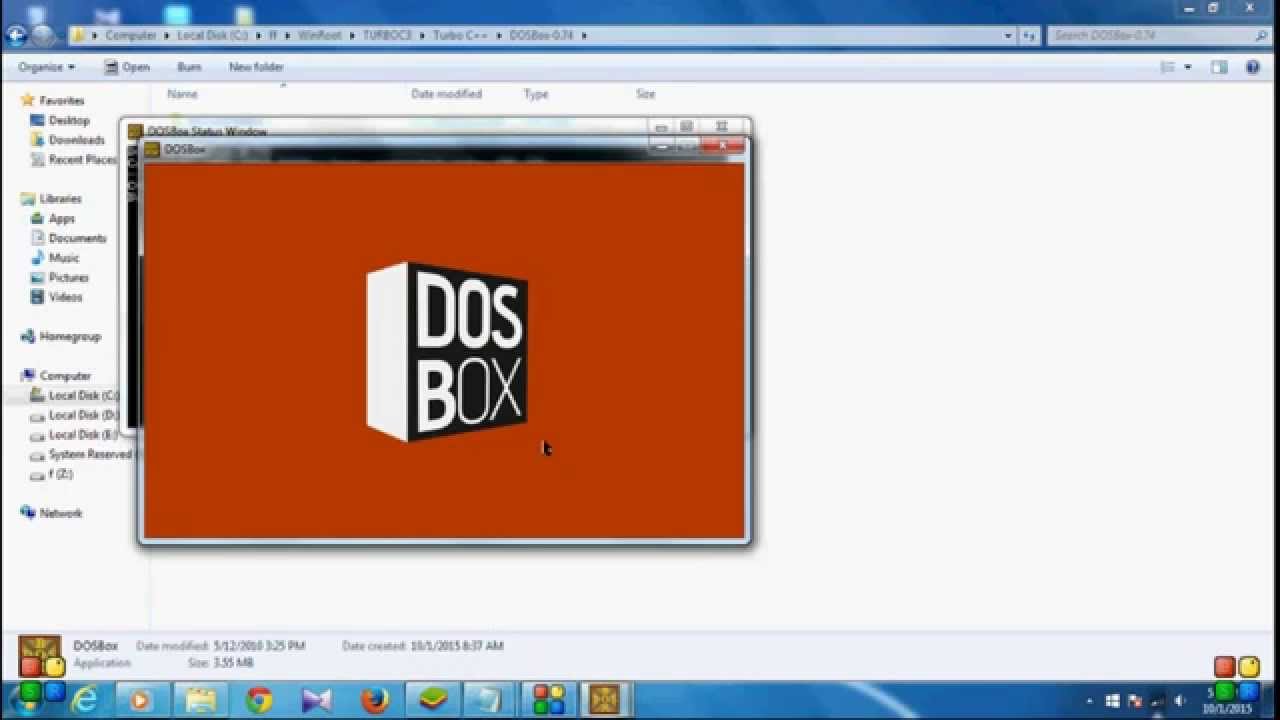The height and width of the screenshot is (720, 1280).
Task: Select Computer in navigation pane
Action: pos(65,376)
